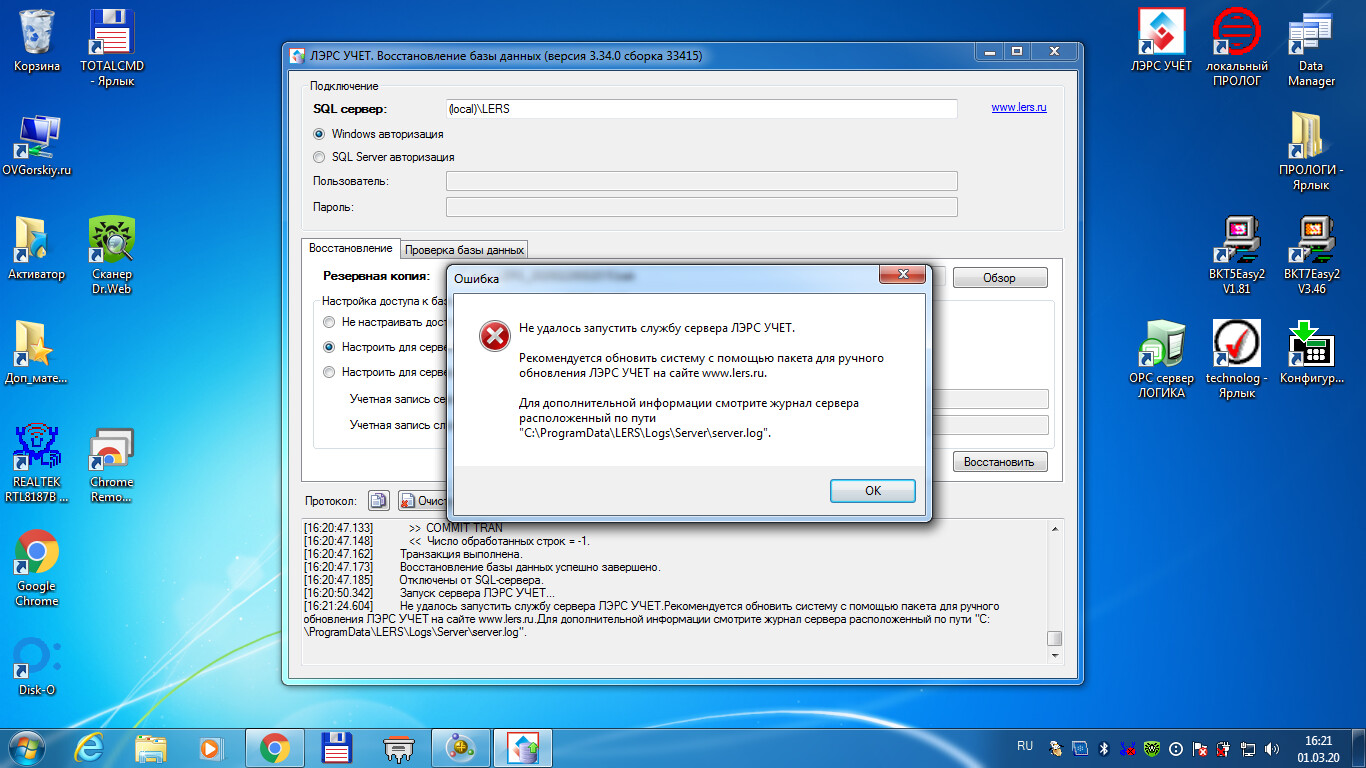The width and height of the screenshot is (1366, 768).
Task: Open Internet Explorer from the taskbar
Action: [90, 747]
